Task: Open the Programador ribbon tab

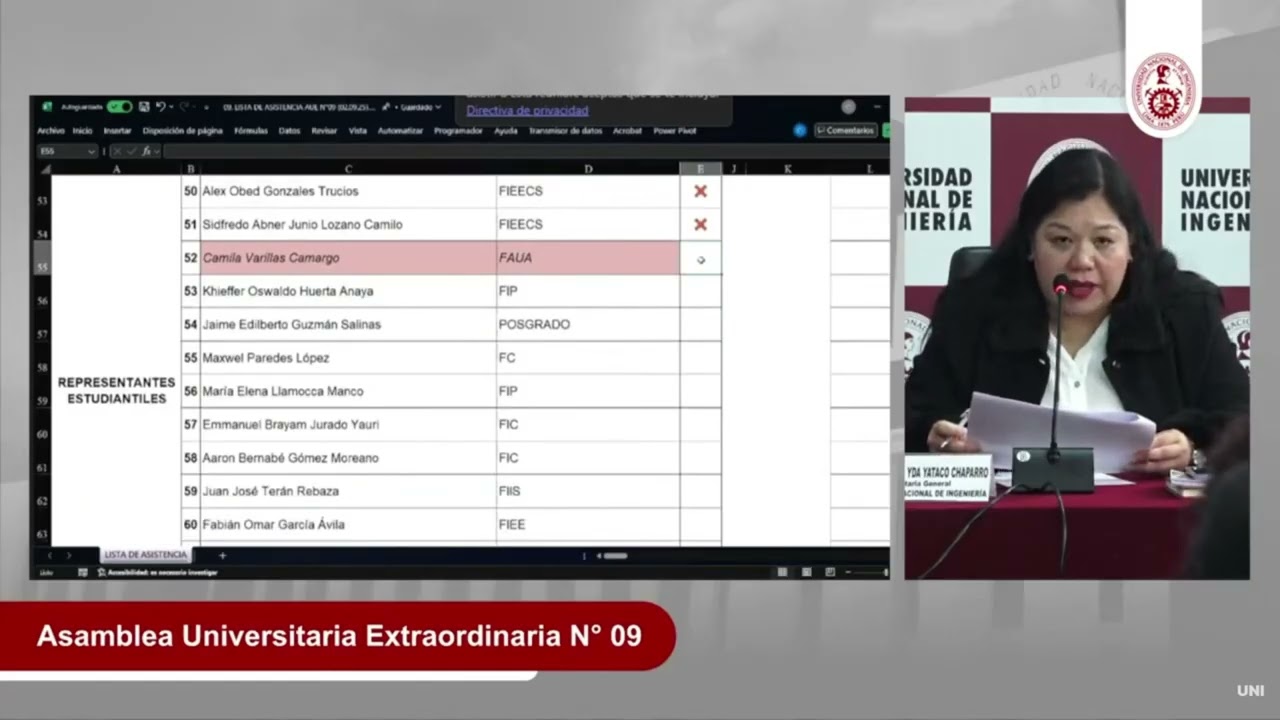Action: pos(458,131)
